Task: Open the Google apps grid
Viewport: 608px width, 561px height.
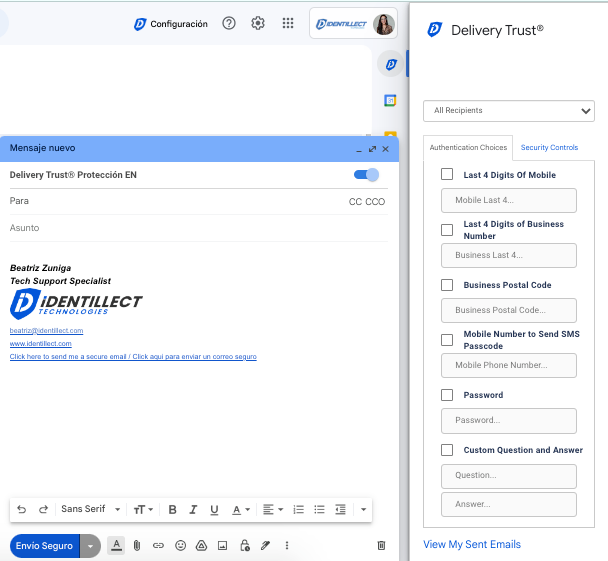Action: point(288,23)
